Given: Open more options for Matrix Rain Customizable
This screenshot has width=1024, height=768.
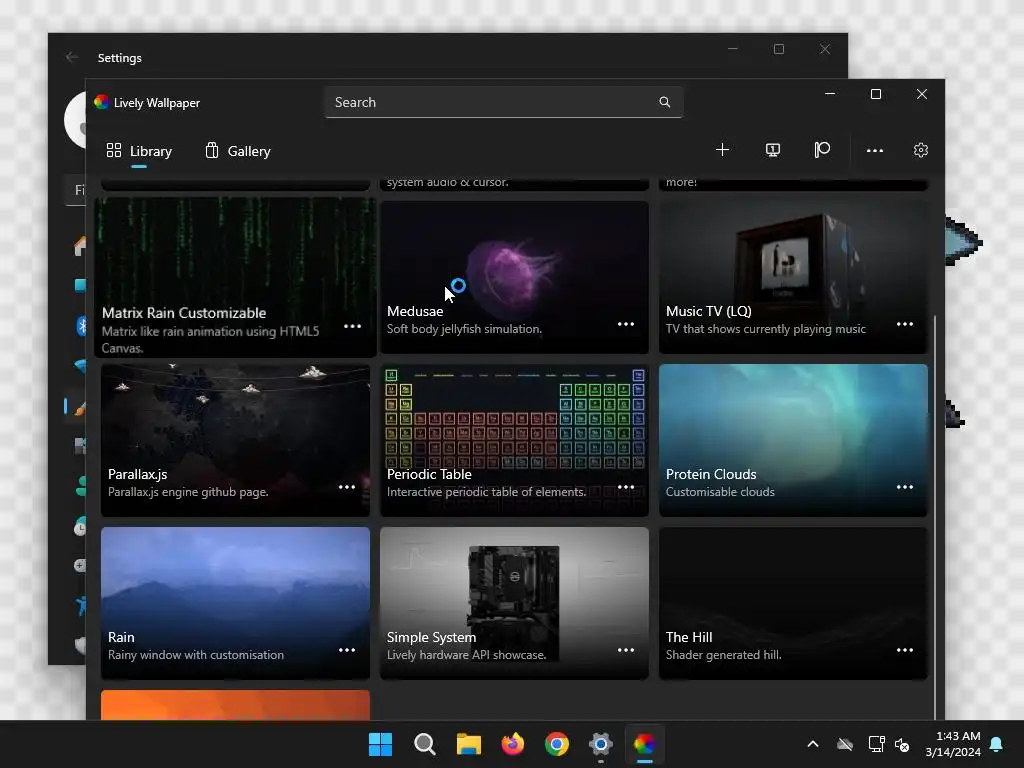Looking at the screenshot, I should click(x=353, y=326).
